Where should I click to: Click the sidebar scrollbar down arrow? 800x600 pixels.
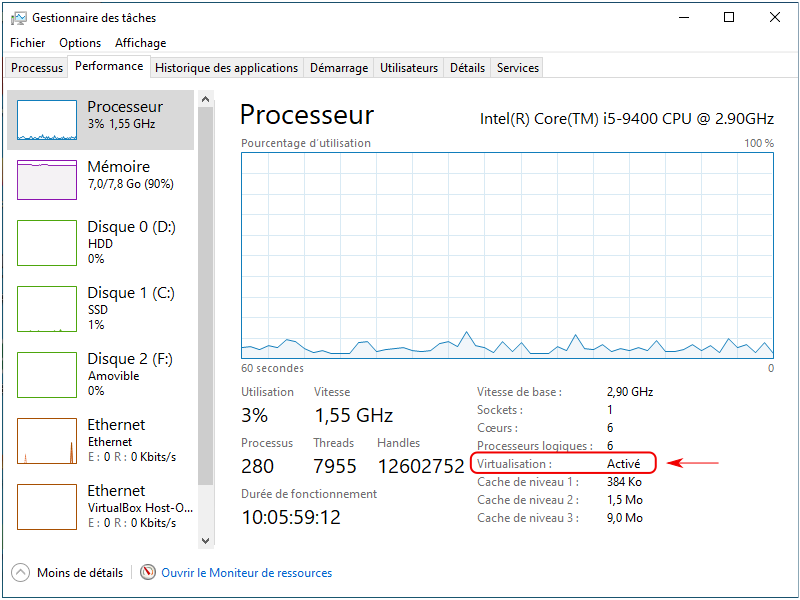[206, 540]
